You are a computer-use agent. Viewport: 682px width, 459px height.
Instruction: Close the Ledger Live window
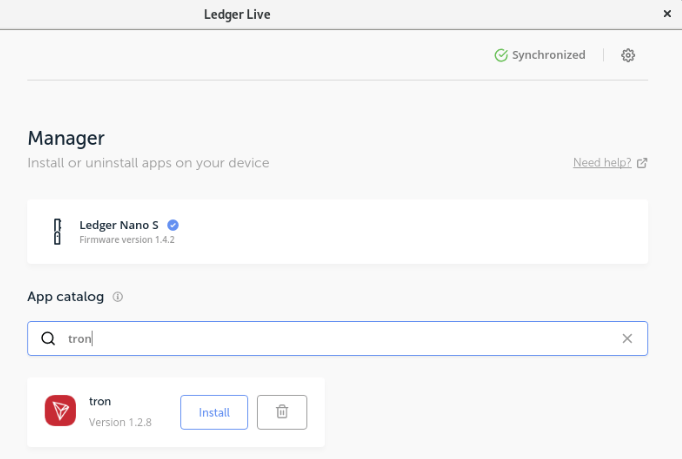pyautogui.click(x=667, y=14)
